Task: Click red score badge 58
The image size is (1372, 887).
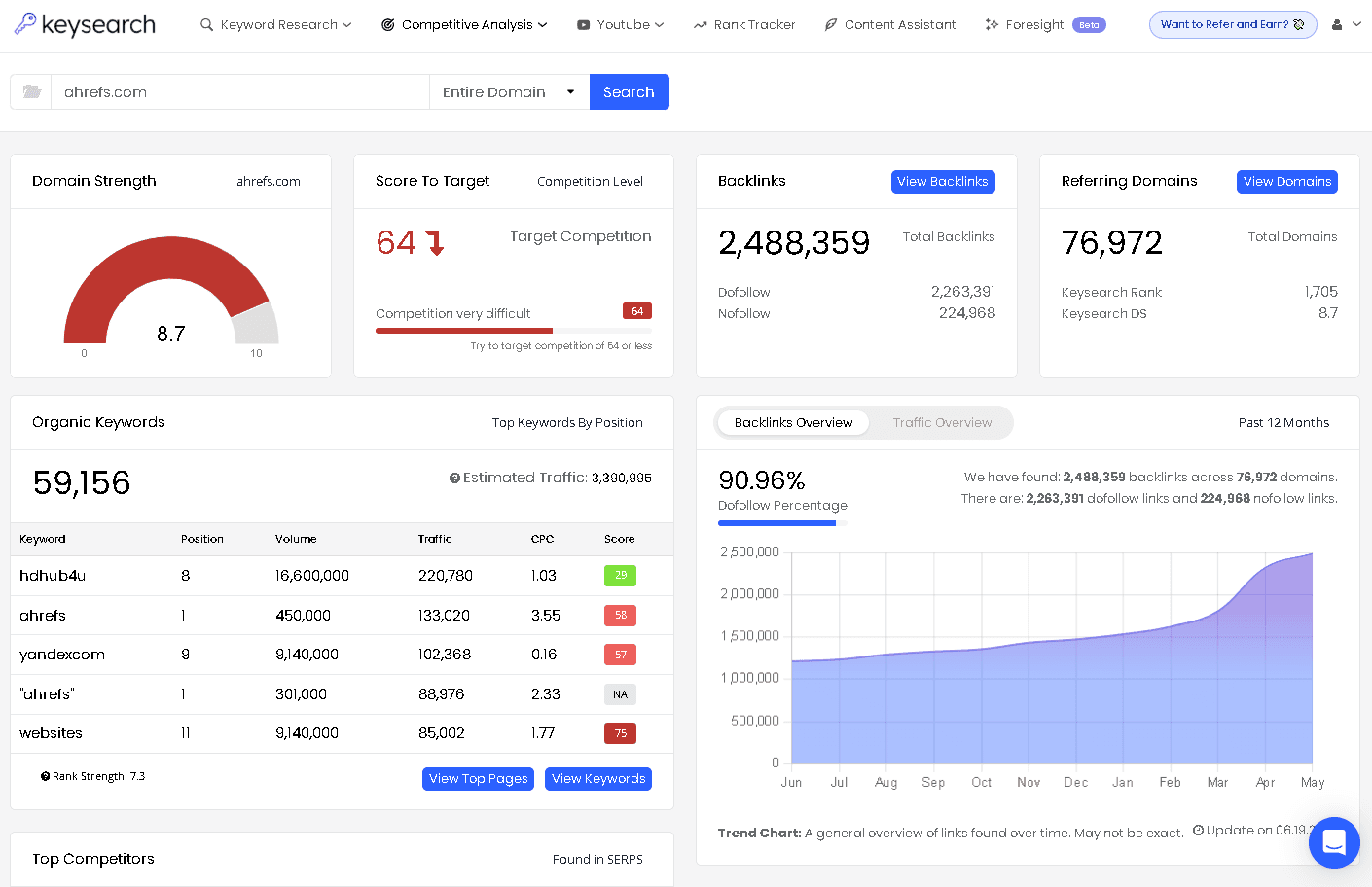Action: coord(620,616)
